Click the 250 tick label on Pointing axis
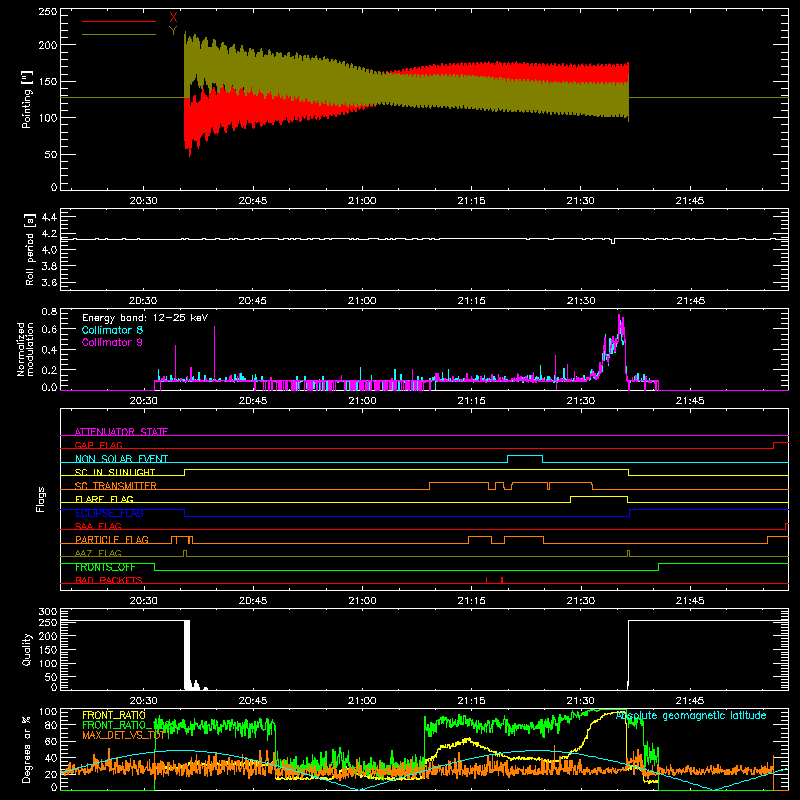This screenshot has width=800, height=800. tap(48, 12)
